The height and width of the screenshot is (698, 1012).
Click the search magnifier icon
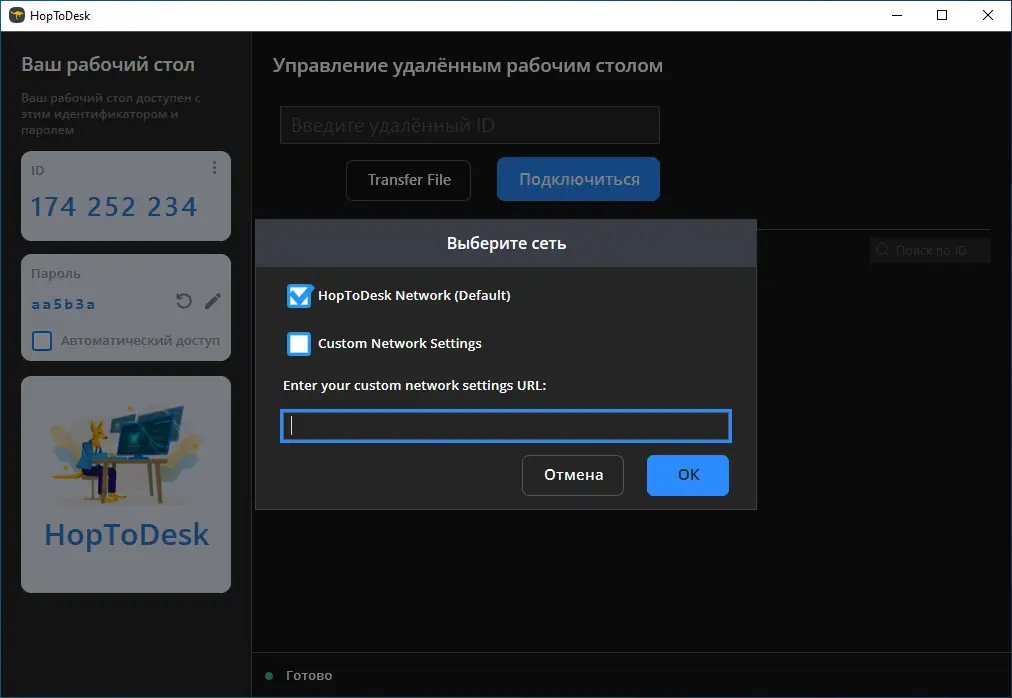pos(882,251)
